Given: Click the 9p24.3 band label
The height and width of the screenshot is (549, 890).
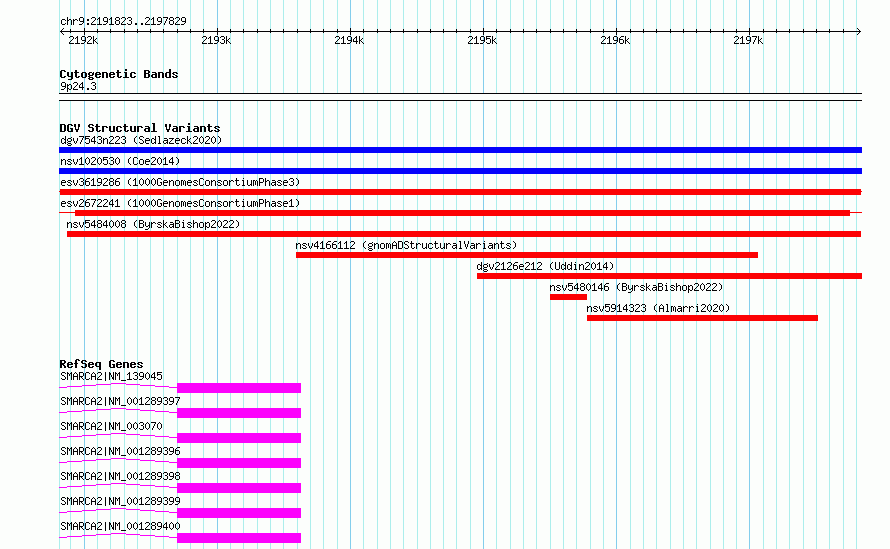Looking at the screenshot, I should coord(78,86).
